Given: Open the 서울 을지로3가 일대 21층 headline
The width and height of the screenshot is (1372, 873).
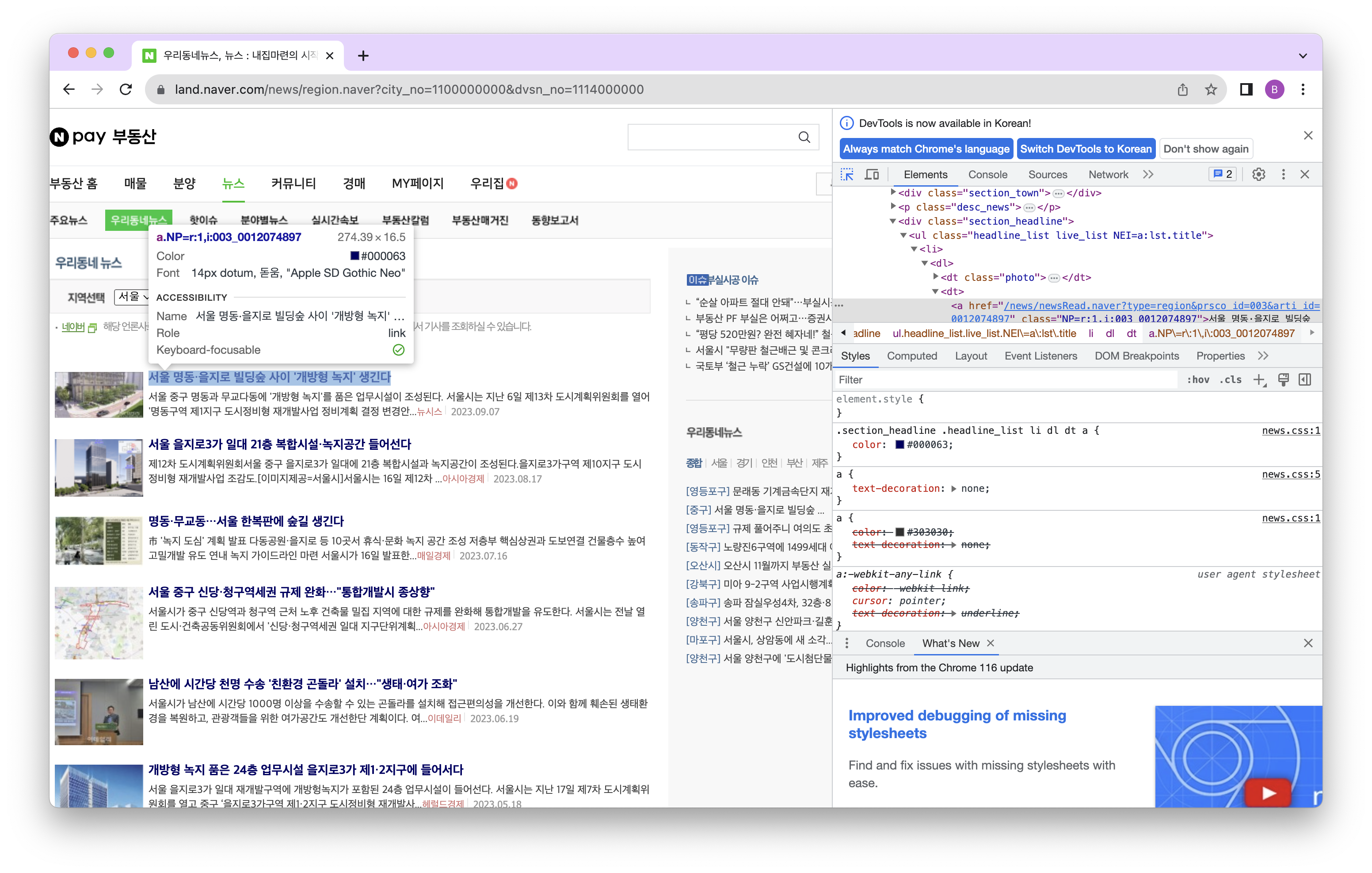Looking at the screenshot, I should click(x=279, y=444).
